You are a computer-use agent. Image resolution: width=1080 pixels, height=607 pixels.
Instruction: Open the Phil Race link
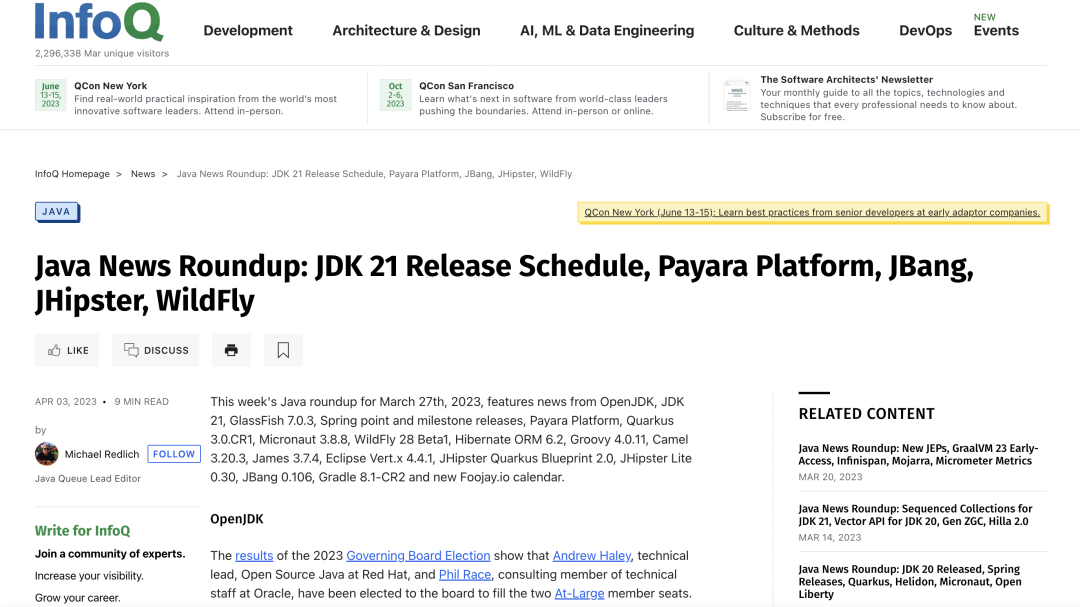[465, 574]
